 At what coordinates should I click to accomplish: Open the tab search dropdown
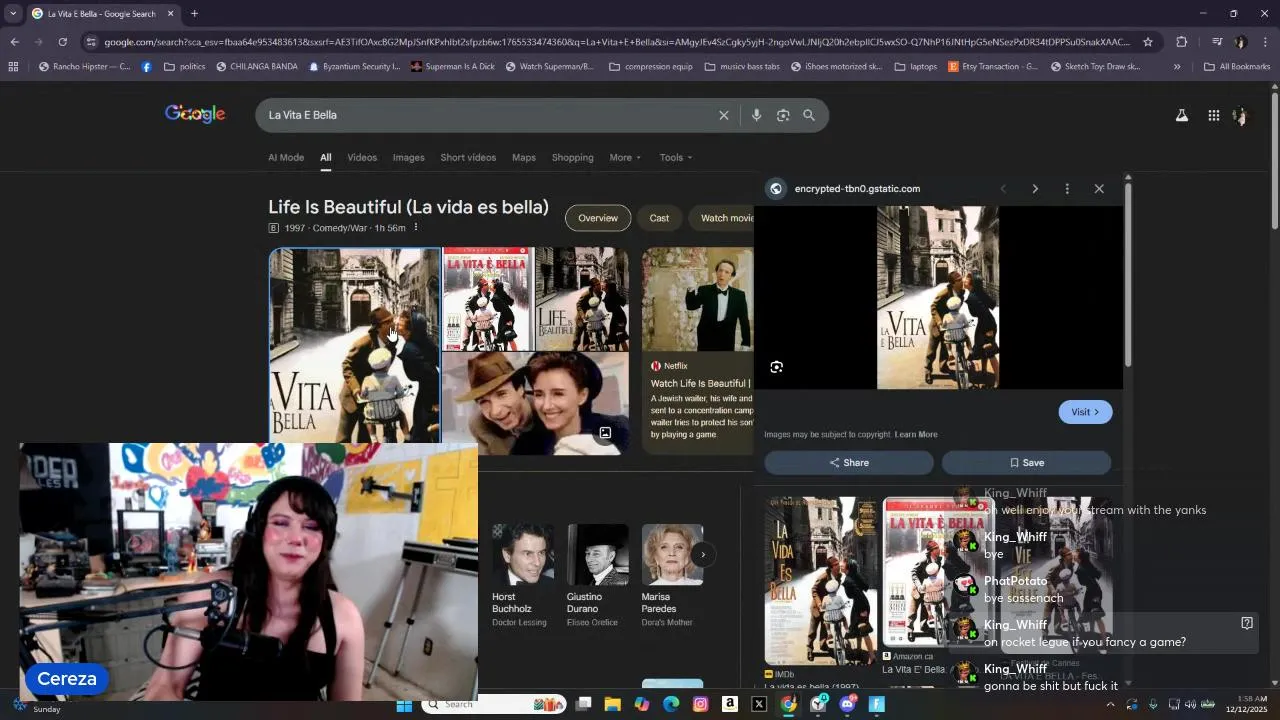13,14
